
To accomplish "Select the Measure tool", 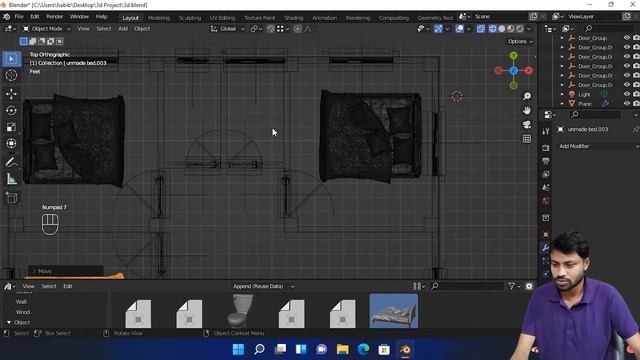I will [x=11, y=179].
